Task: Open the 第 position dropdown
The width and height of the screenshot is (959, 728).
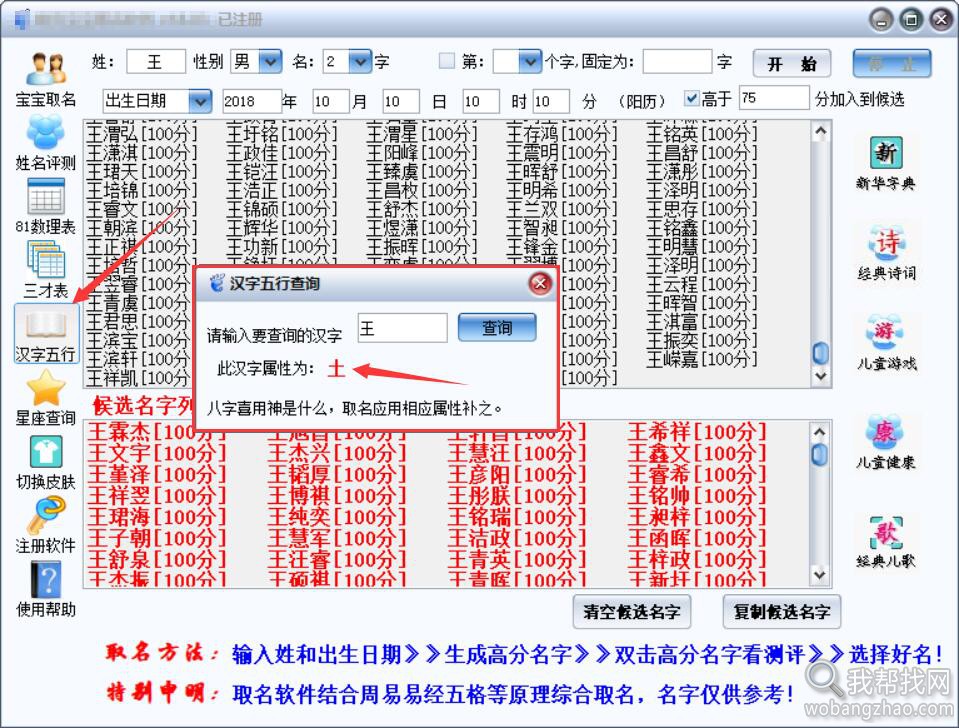Action: 530,61
